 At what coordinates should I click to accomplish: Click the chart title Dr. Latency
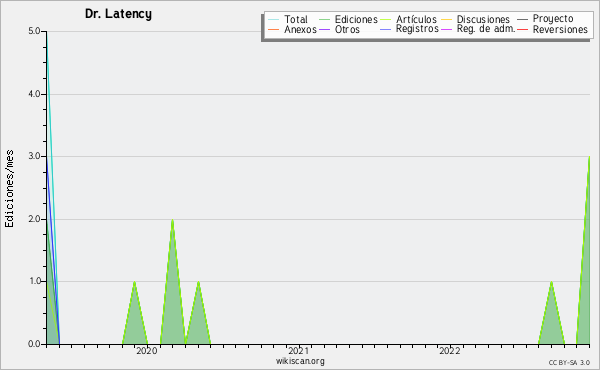[118, 14]
